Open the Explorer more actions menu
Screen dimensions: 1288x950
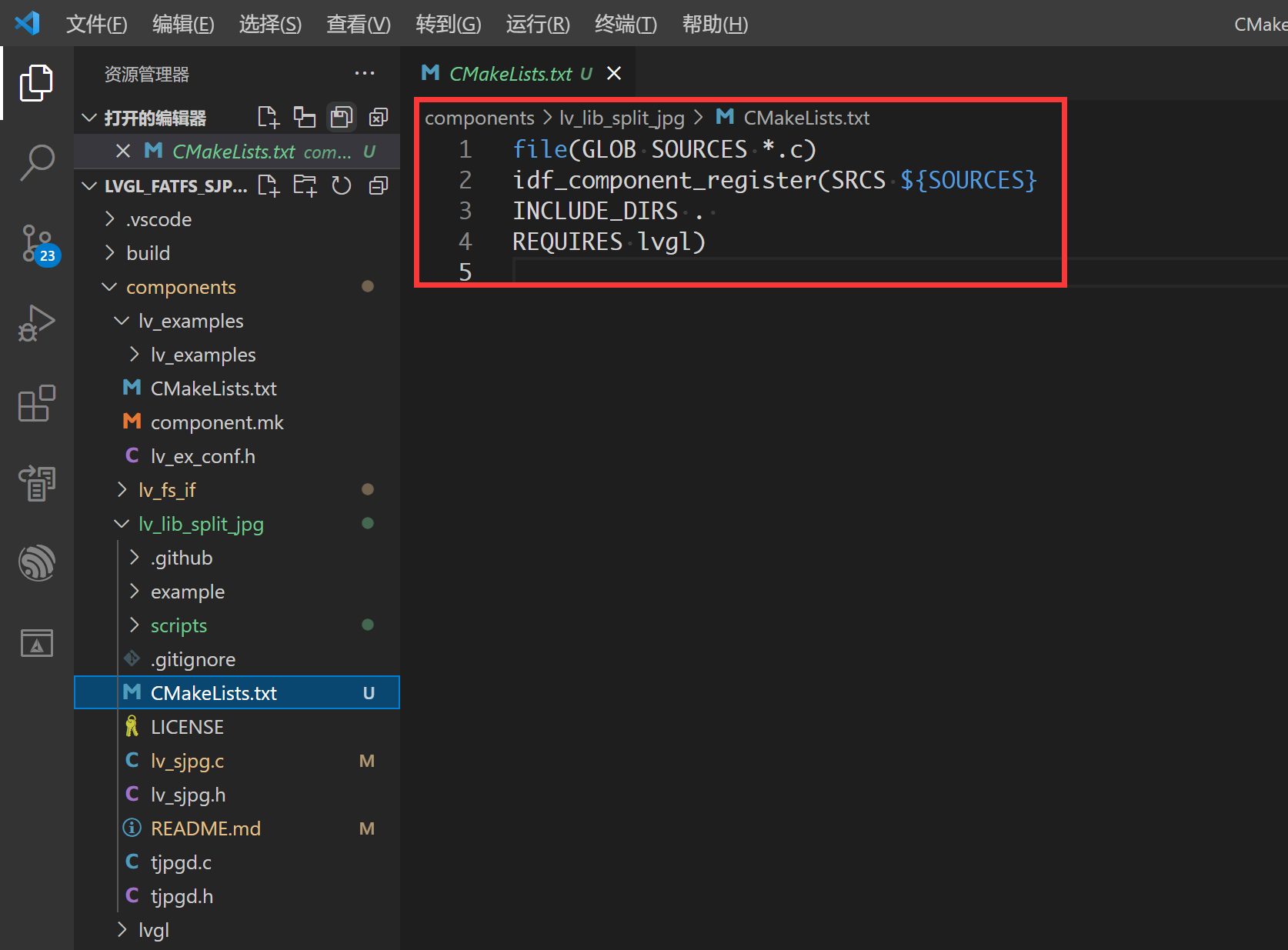click(x=365, y=73)
